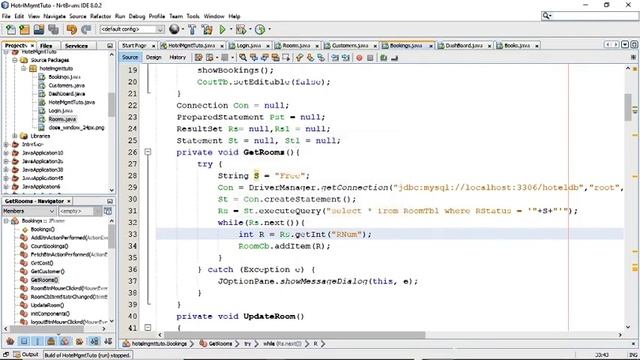Click hotelmgmttuto.Bookings breadcrumb
Image resolution: width=640 pixels, height=360 pixels.
coord(155,344)
